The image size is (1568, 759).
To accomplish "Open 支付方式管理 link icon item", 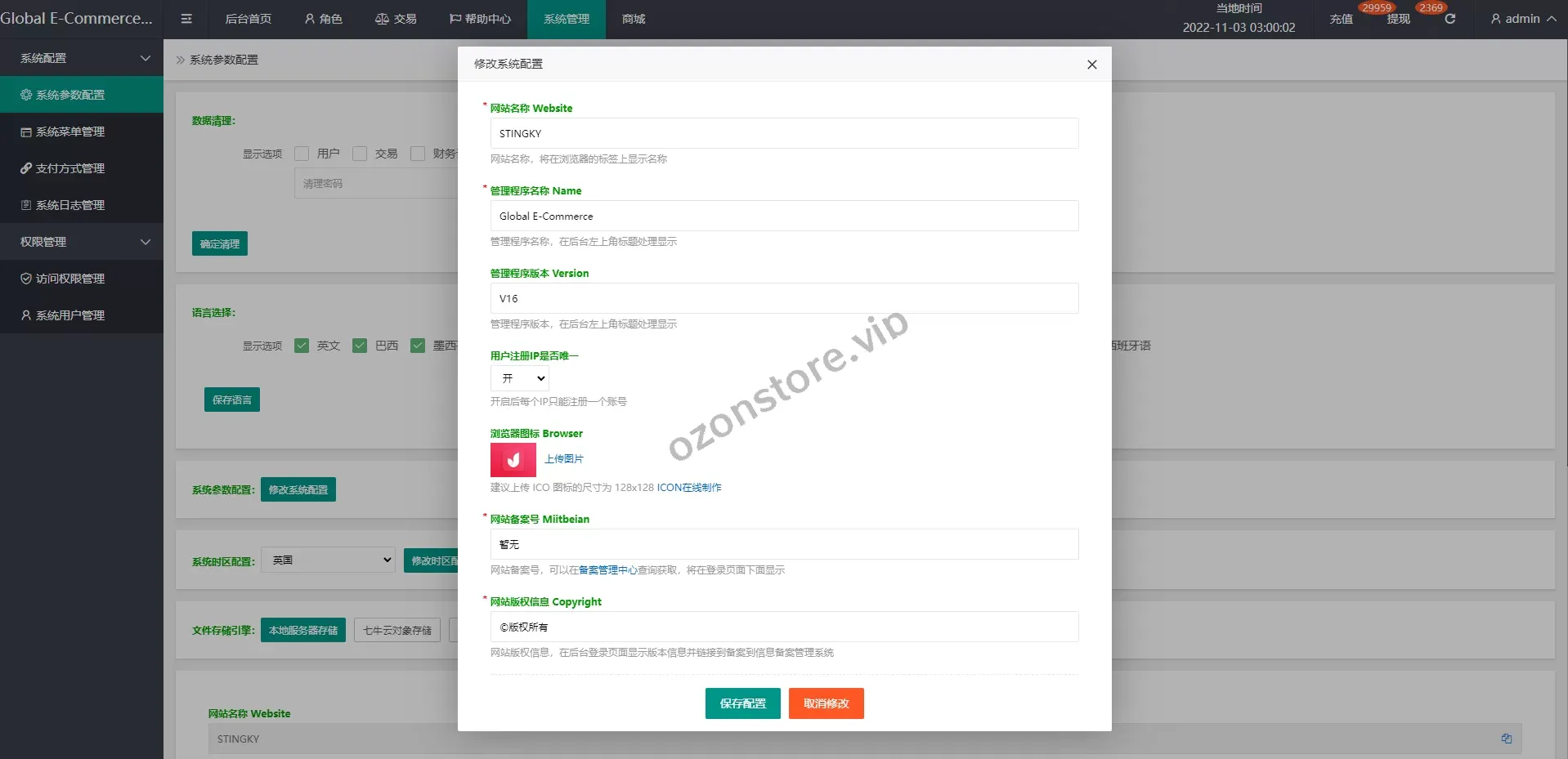I will 70,168.
